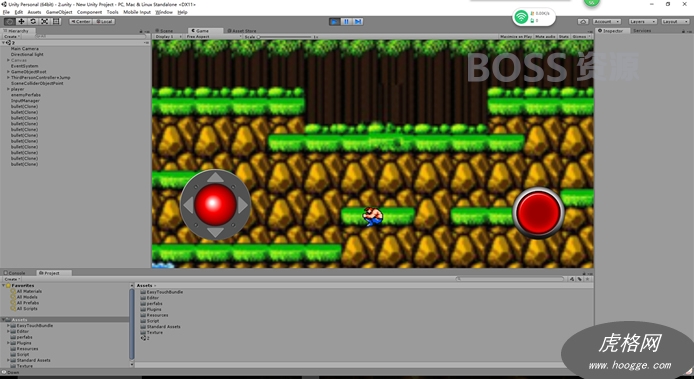Toggle Center pivot mode
The image size is (694, 379).
(80, 21)
